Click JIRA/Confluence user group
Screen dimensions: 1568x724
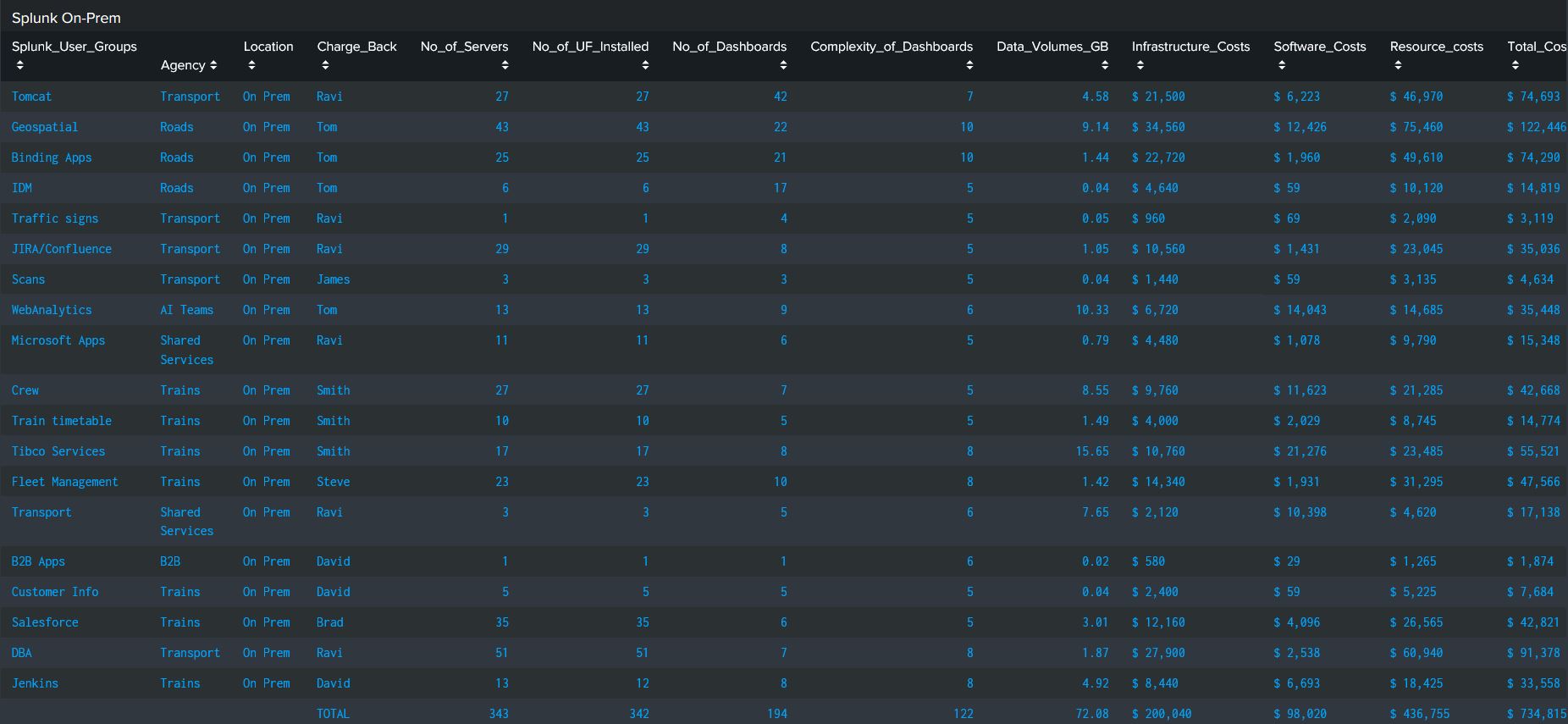pyautogui.click(x=62, y=249)
